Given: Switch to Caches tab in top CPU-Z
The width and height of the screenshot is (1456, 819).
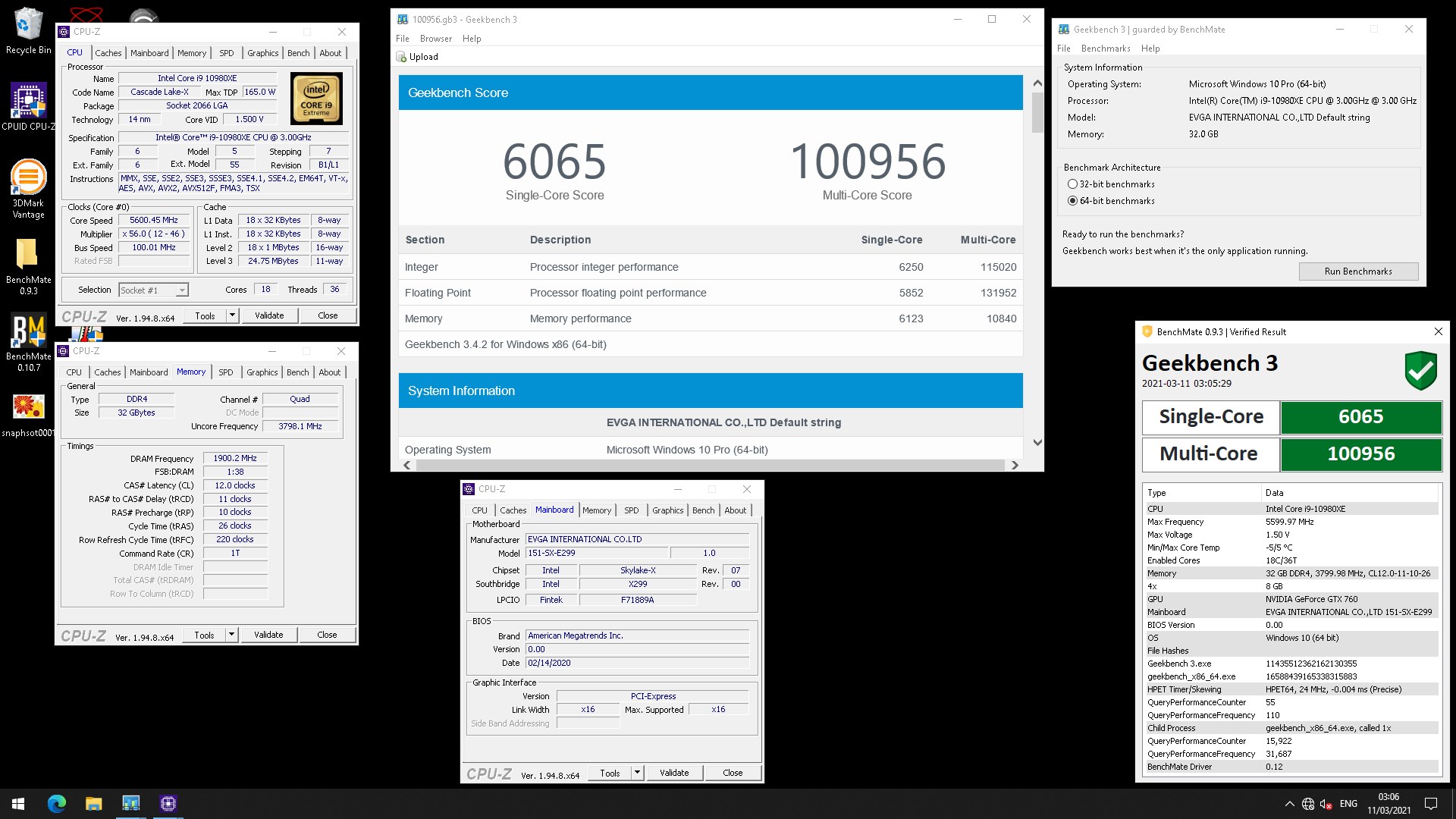Looking at the screenshot, I should tap(108, 53).
